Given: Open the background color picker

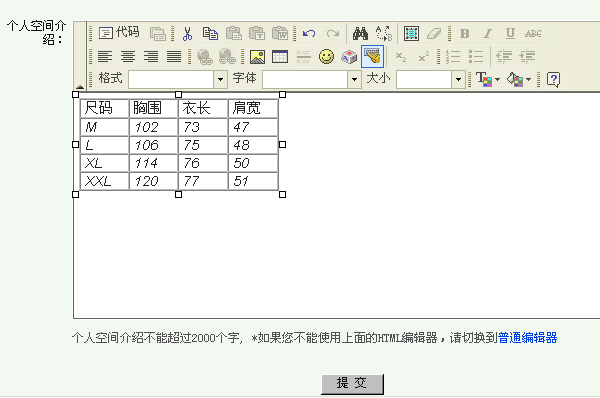Looking at the screenshot, I should [x=518, y=79].
